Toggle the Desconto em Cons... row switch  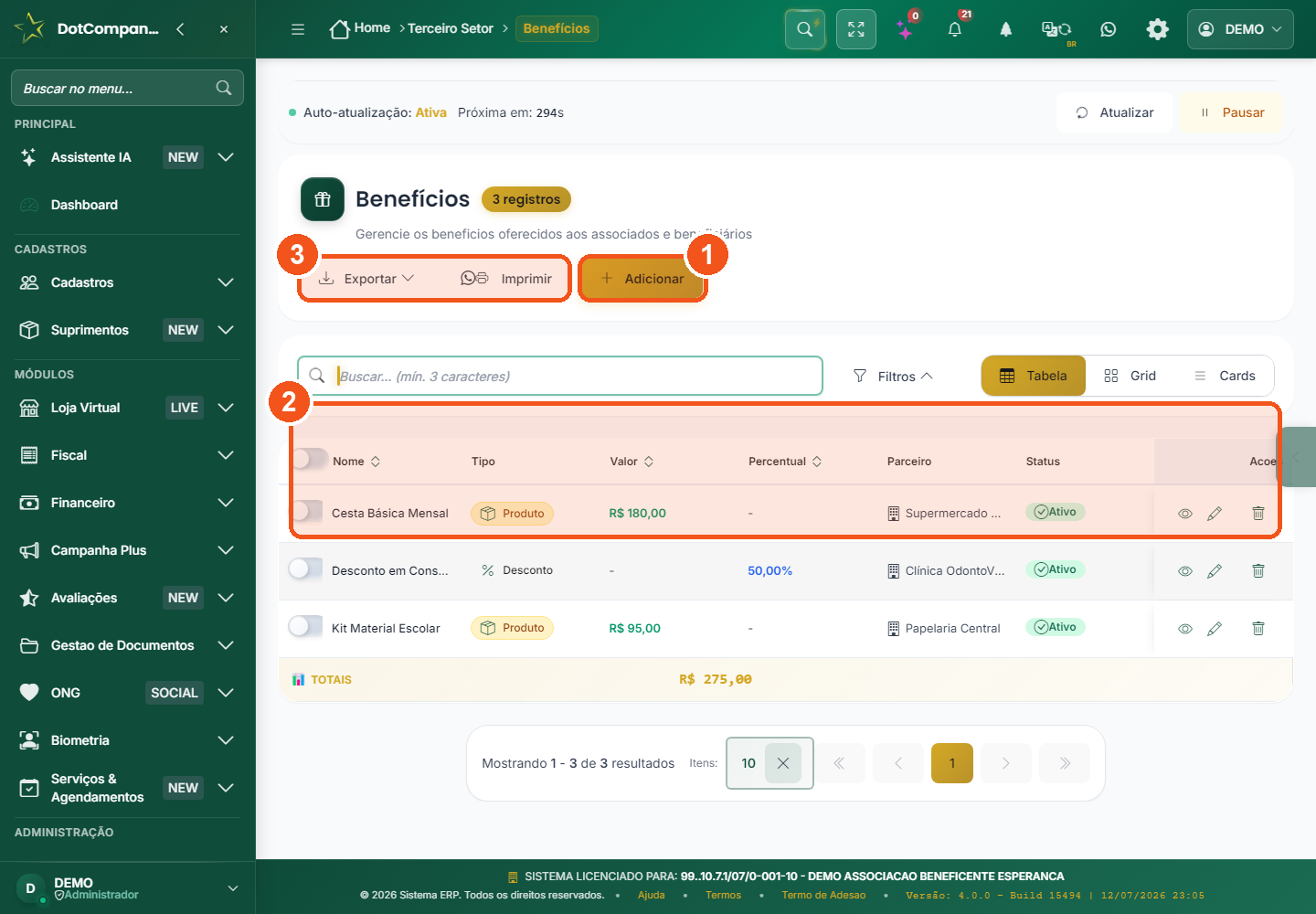[305, 569]
